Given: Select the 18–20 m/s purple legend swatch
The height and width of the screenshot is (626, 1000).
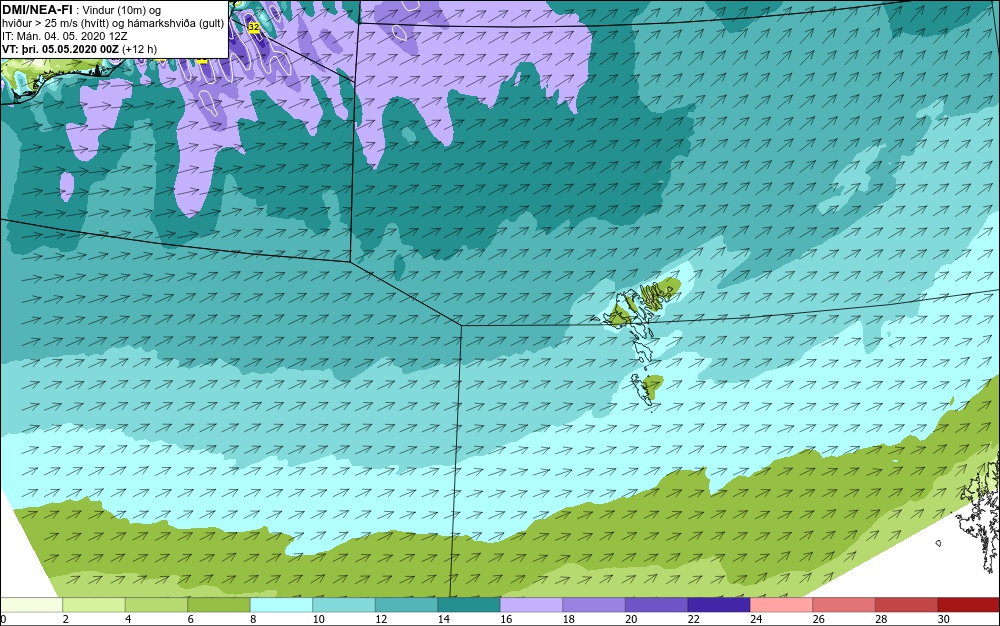Looking at the screenshot, I should coord(594,605).
